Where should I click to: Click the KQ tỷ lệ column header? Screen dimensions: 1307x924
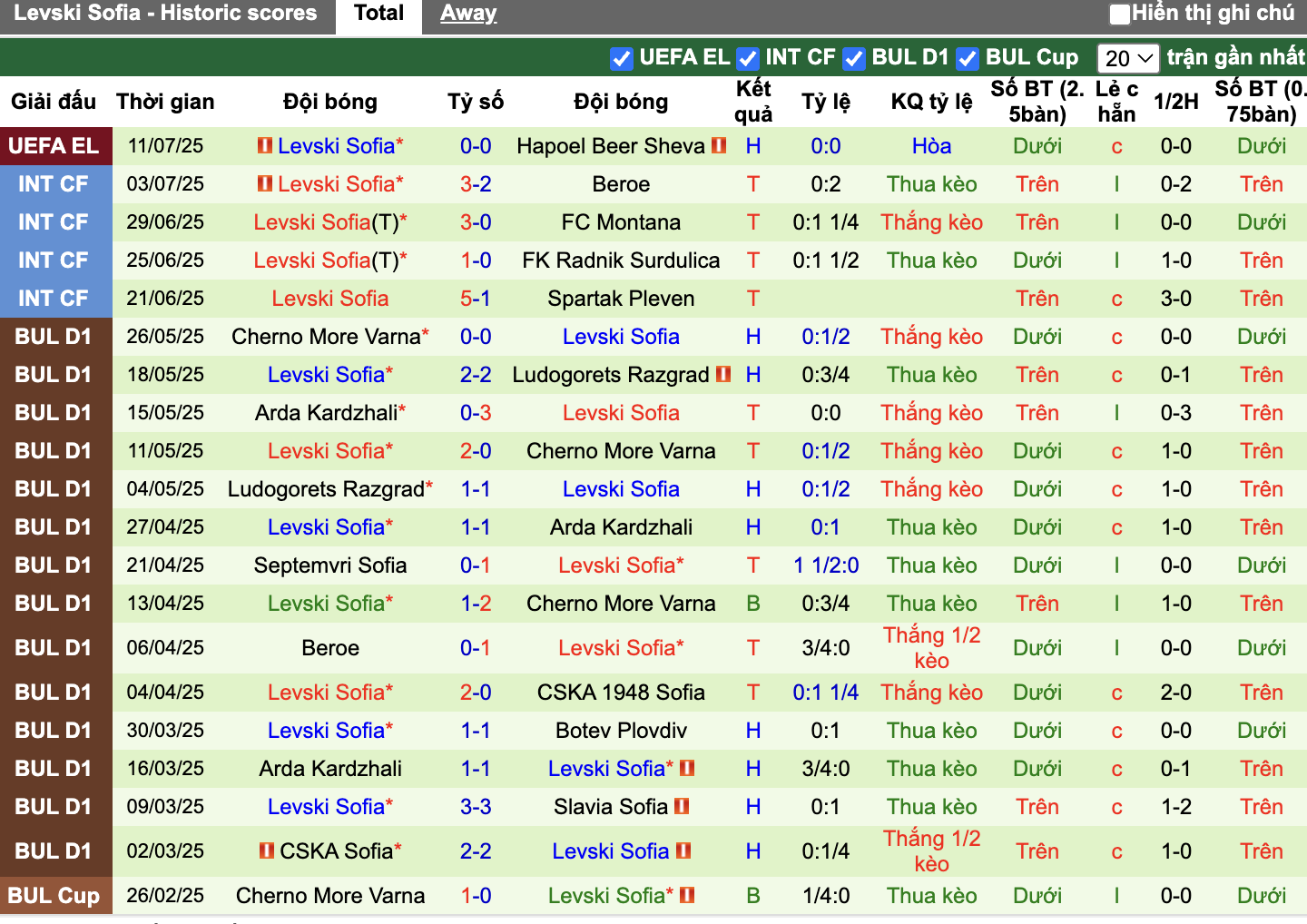point(932,102)
